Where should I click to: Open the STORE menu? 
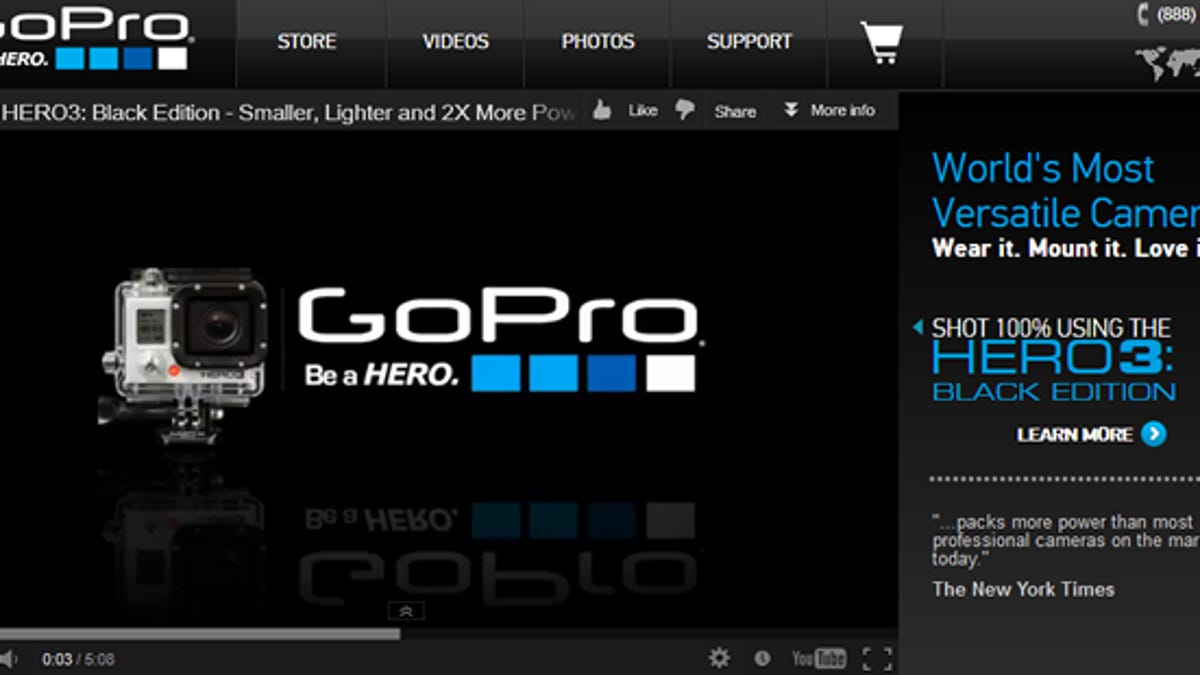[x=306, y=42]
